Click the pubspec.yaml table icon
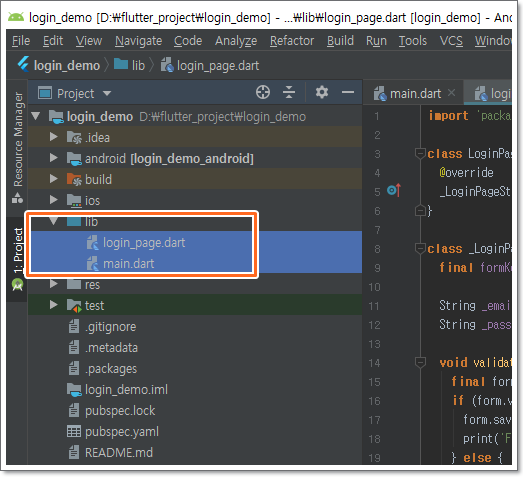 point(74,432)
